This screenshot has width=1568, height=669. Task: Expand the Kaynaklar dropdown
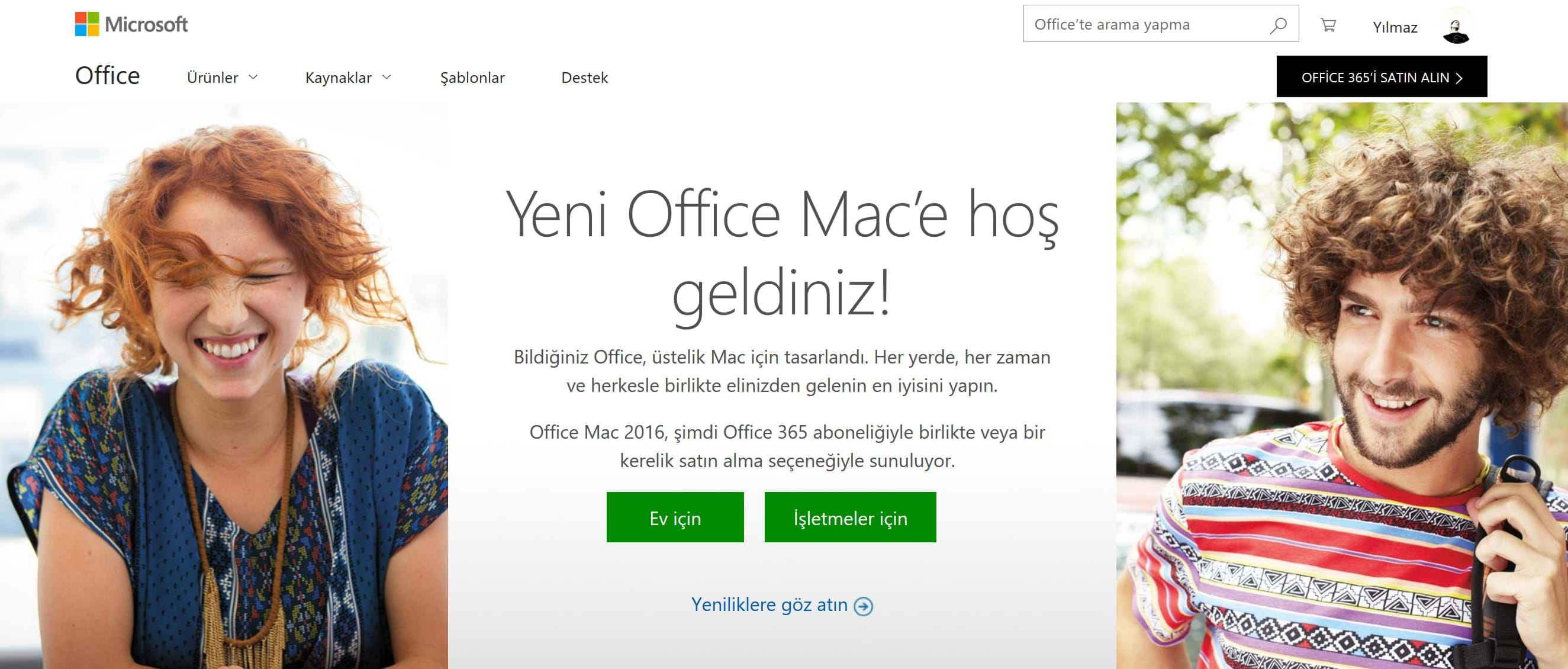(x=347, y=78)
